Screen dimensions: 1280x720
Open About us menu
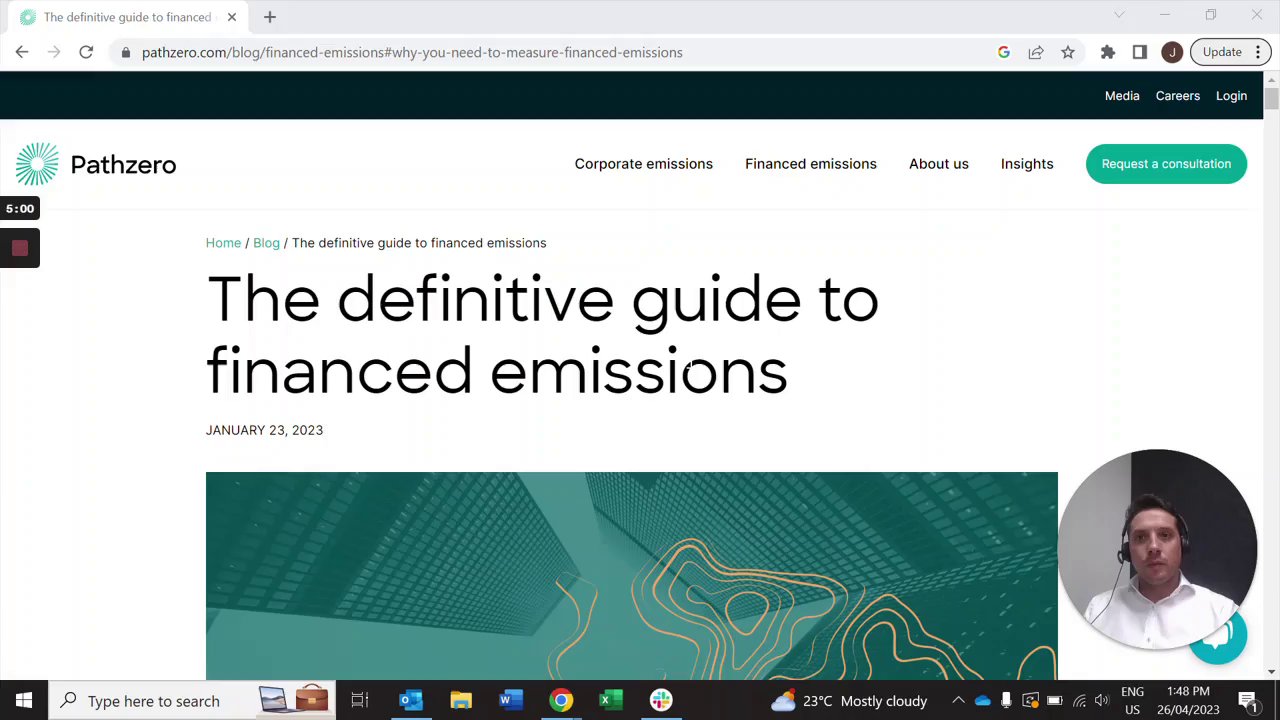pyautogui.click(x=939, y=164)
